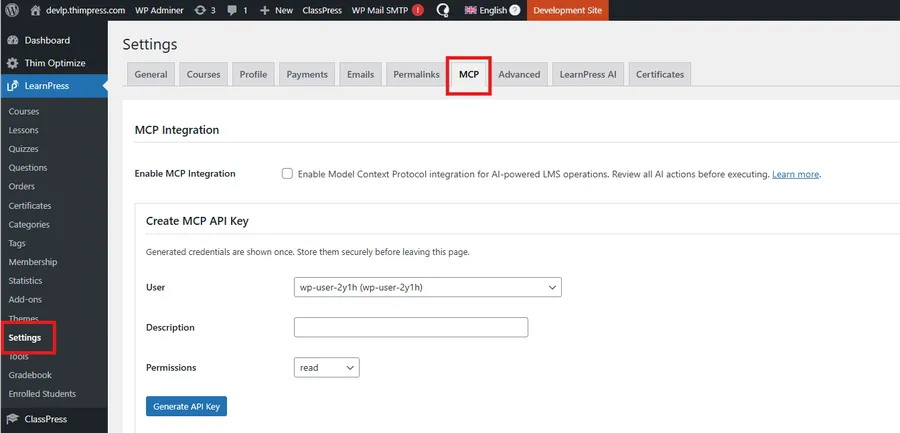The width and height of the screenshot is (900, 433).
Task: Open Add-ons in the sidebar
Action: 25,299
